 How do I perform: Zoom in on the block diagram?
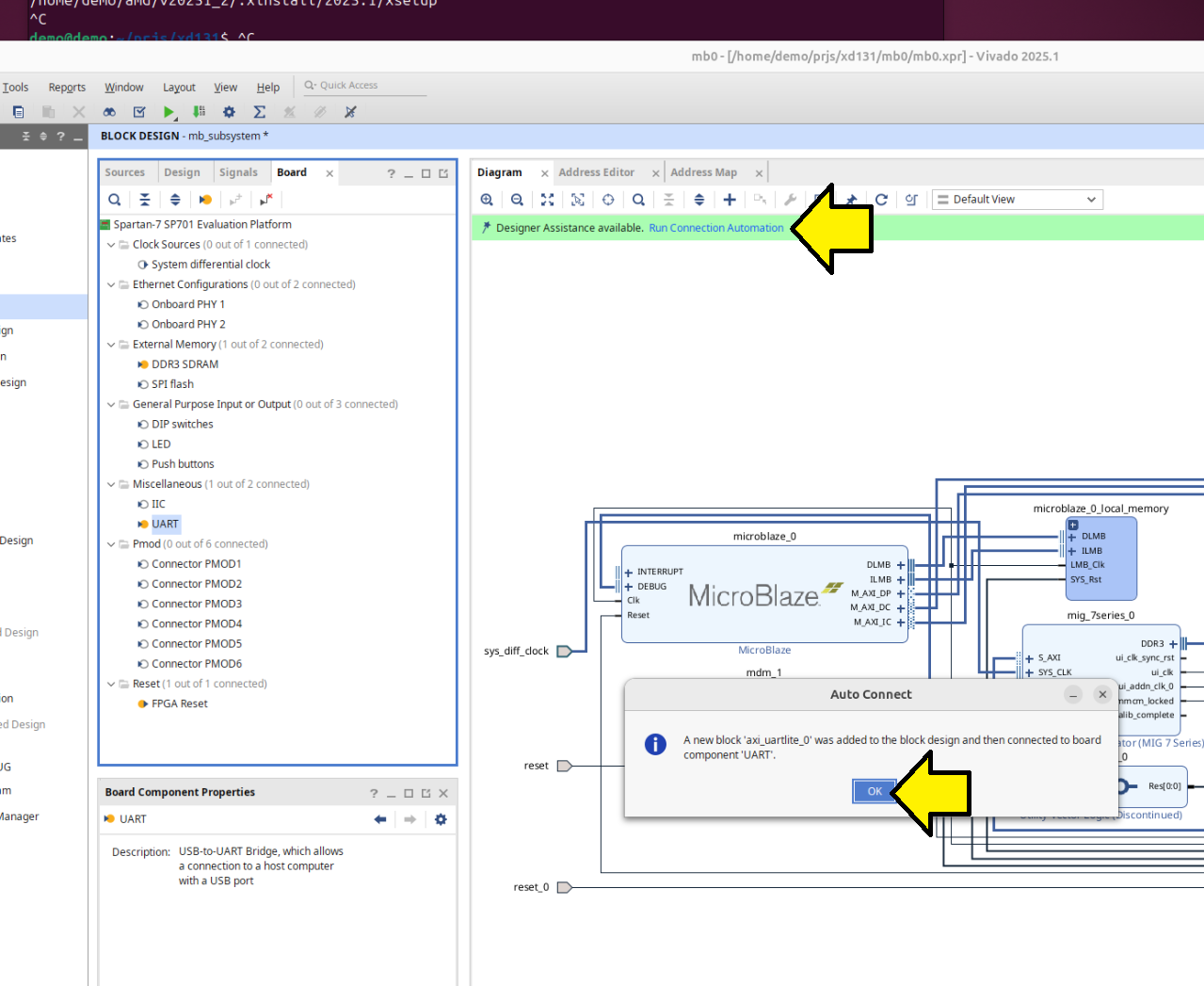487,200
